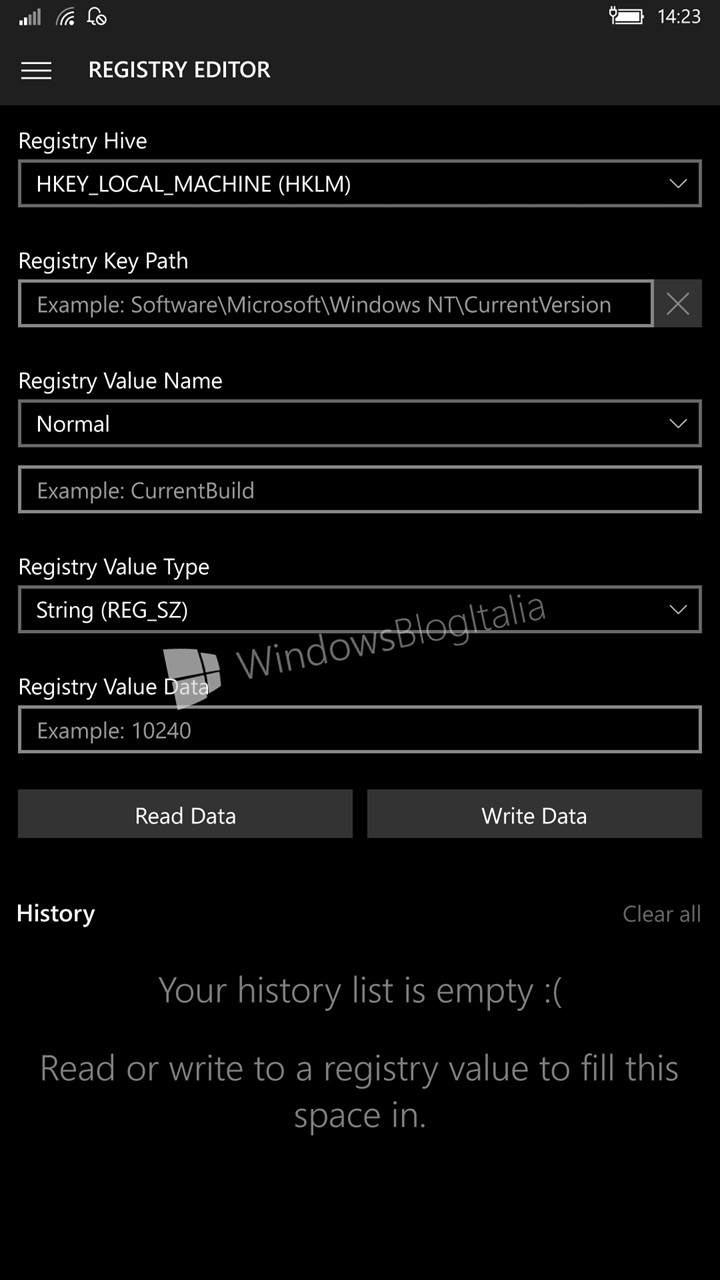Tap the cellular signal strength icon
The width and height of the screenshot is (720, 1280).
coord(30,17)
